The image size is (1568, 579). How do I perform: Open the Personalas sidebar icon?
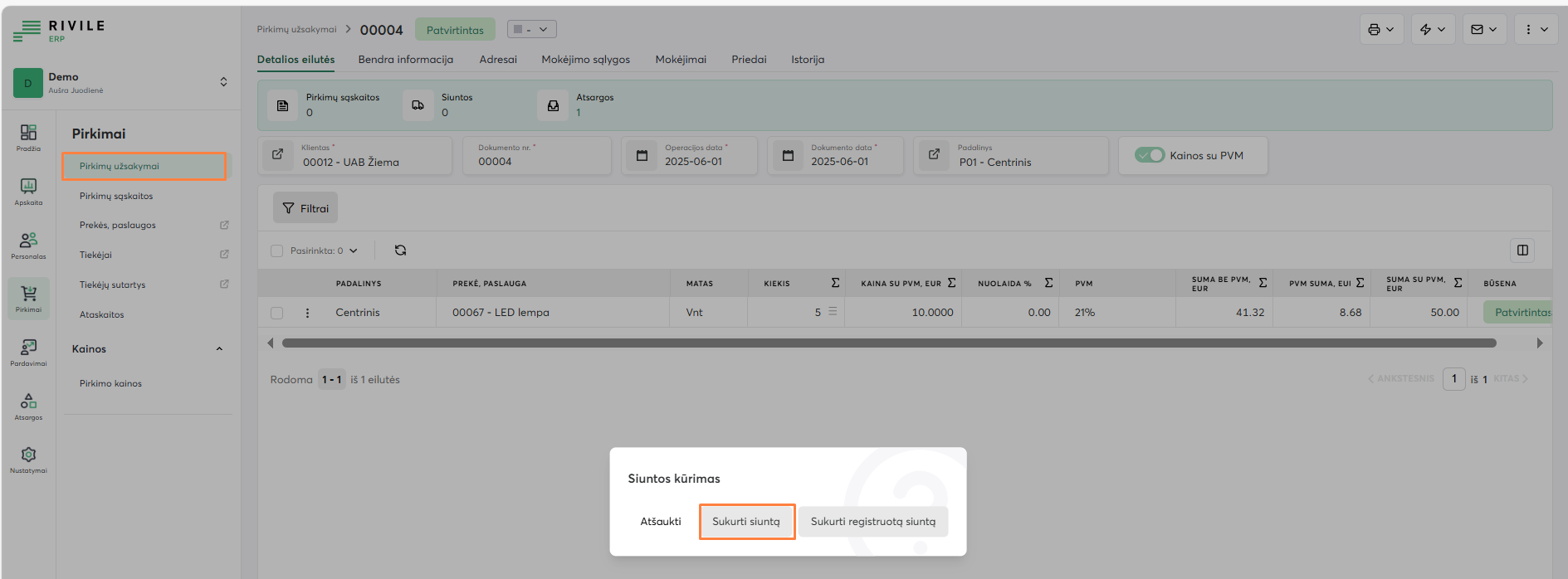(28, 245)
